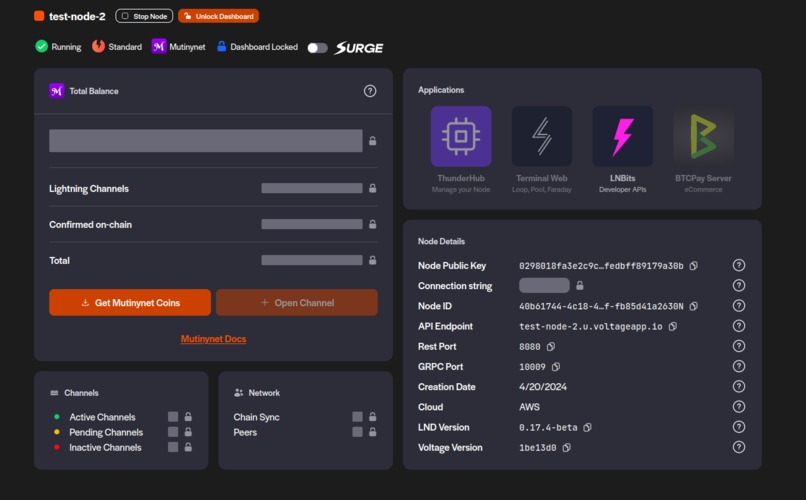Viewport: 806px width, 500px height.
Task: Click lock icon for Pending Channels
Action: 188,432
